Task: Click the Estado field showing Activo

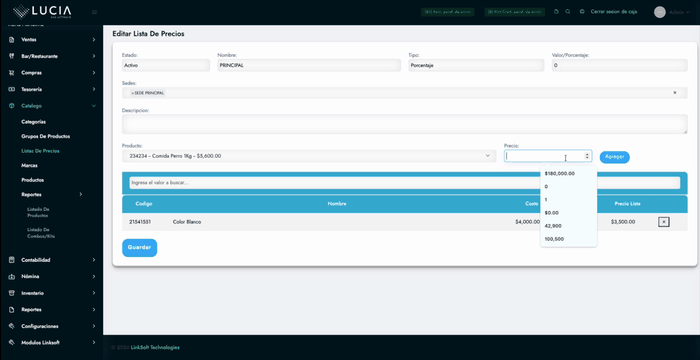Action: coord(166,65)
